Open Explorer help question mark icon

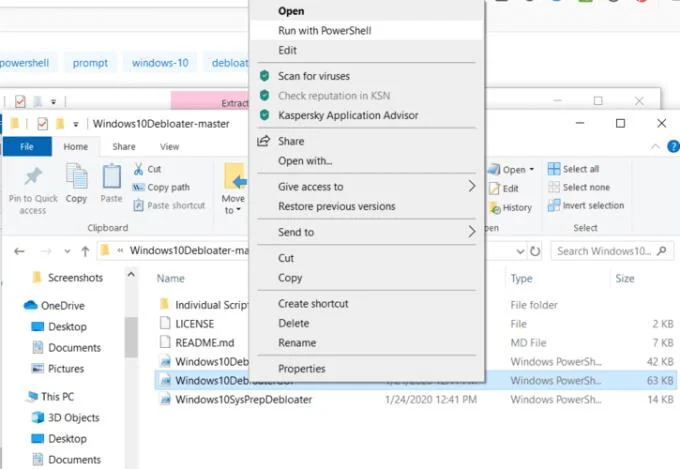click(673, 147)
